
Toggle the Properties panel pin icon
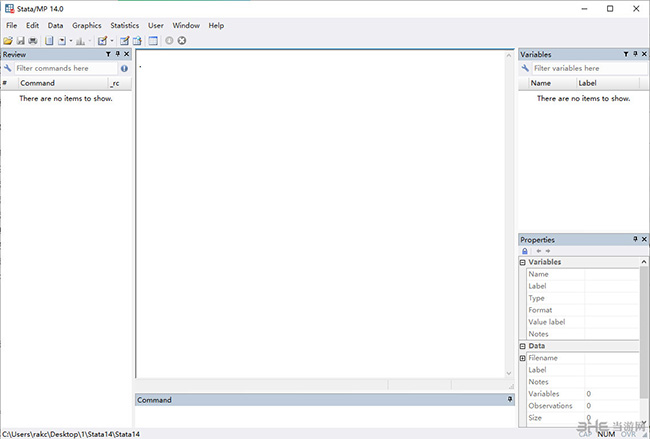pos(635,239)
